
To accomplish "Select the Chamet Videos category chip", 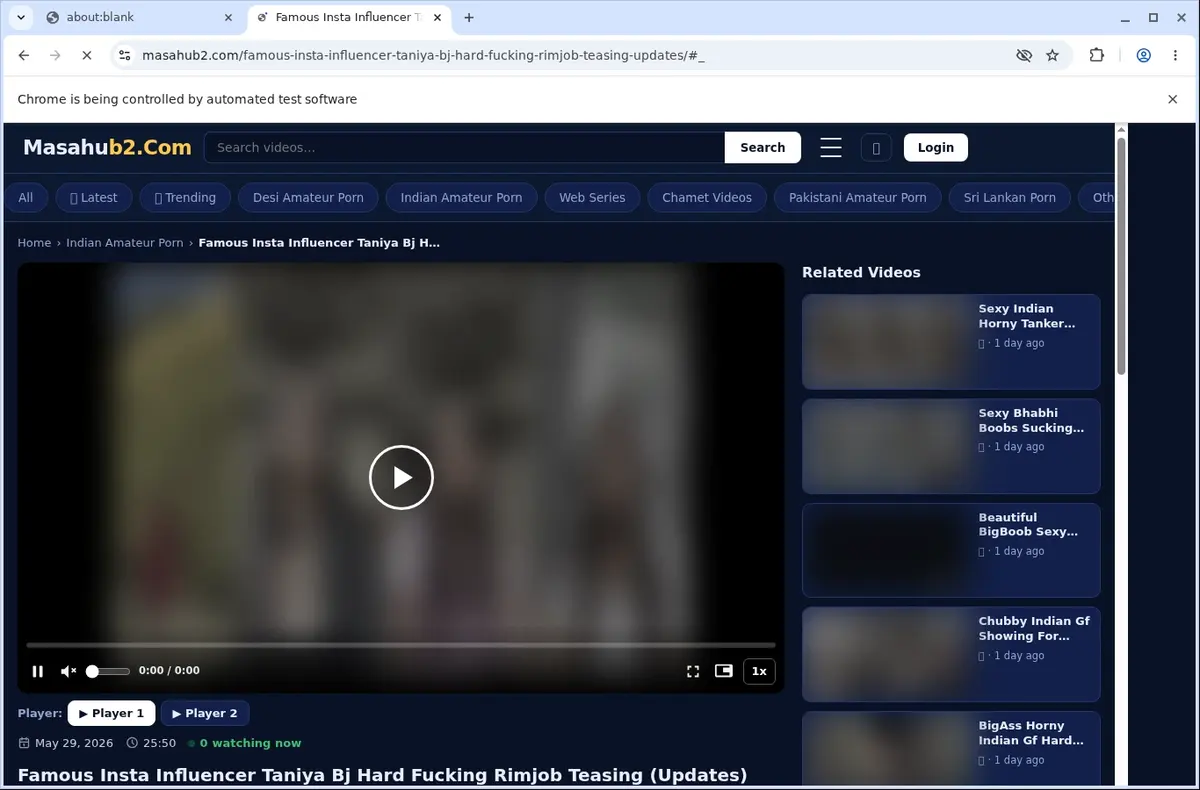I will point(707,198).
